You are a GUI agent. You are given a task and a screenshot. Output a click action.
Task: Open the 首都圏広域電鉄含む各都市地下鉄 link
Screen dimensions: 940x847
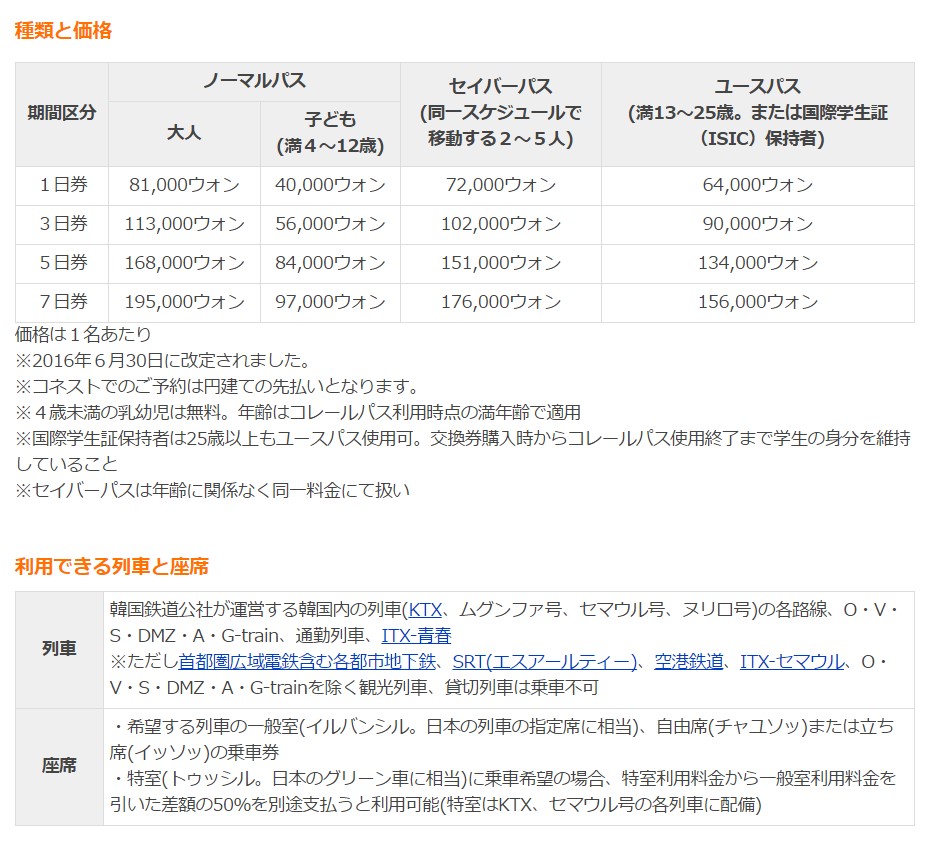(x=307, y=661)
